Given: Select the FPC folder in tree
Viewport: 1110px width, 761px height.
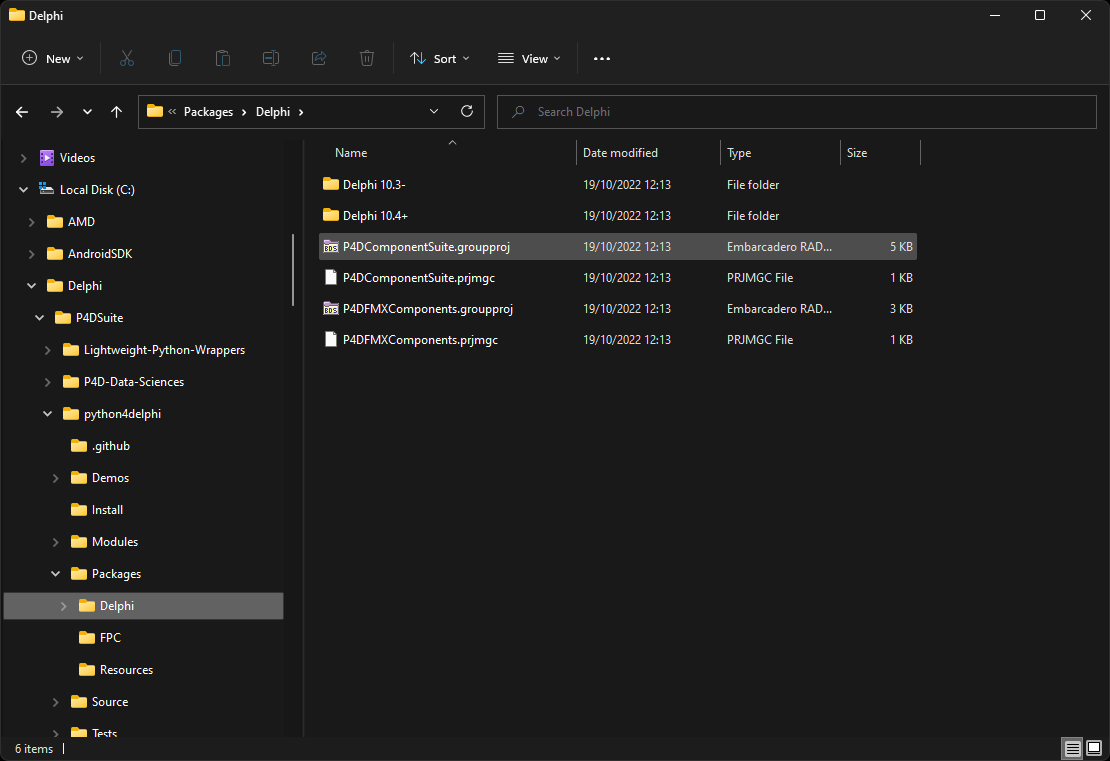Looking at the screenshot, I should pyautogui.click(x=110, y=638).
